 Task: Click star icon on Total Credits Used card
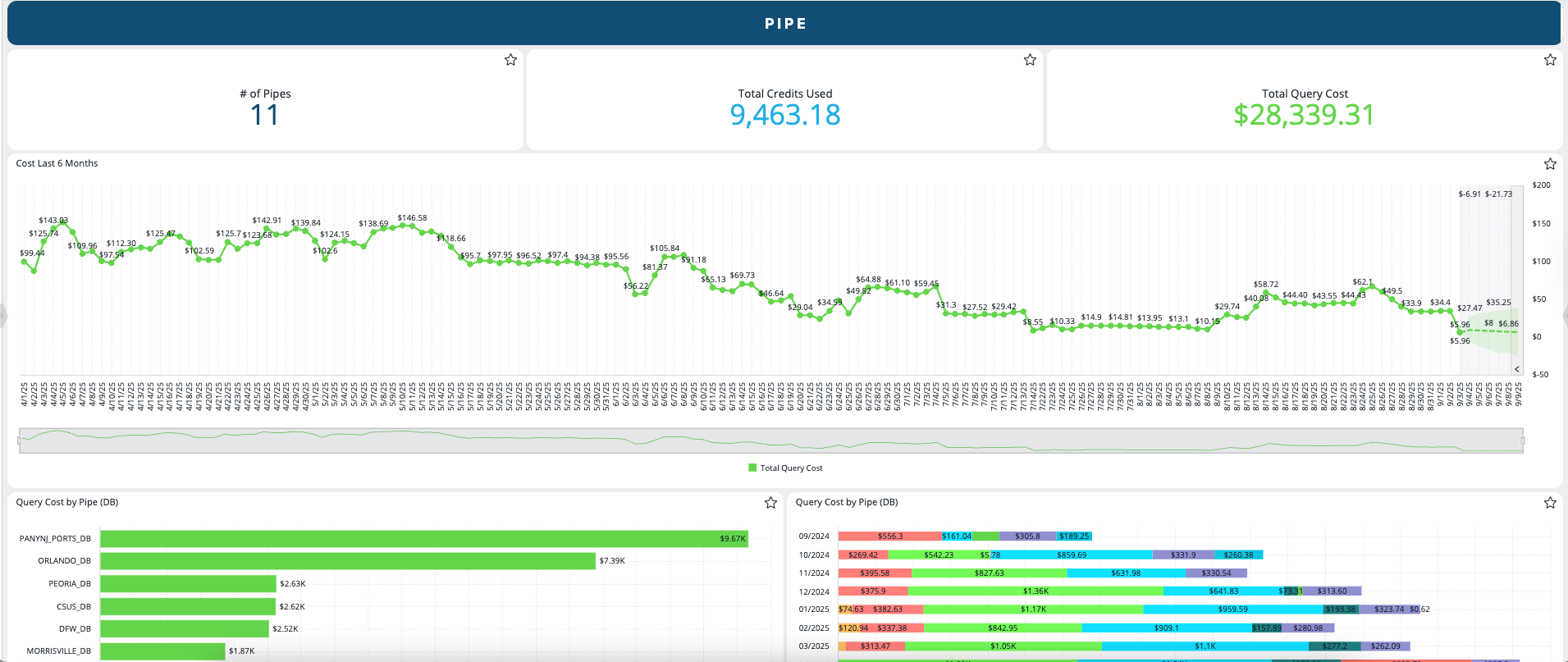pyautogui.click(x=1030, y=60)
